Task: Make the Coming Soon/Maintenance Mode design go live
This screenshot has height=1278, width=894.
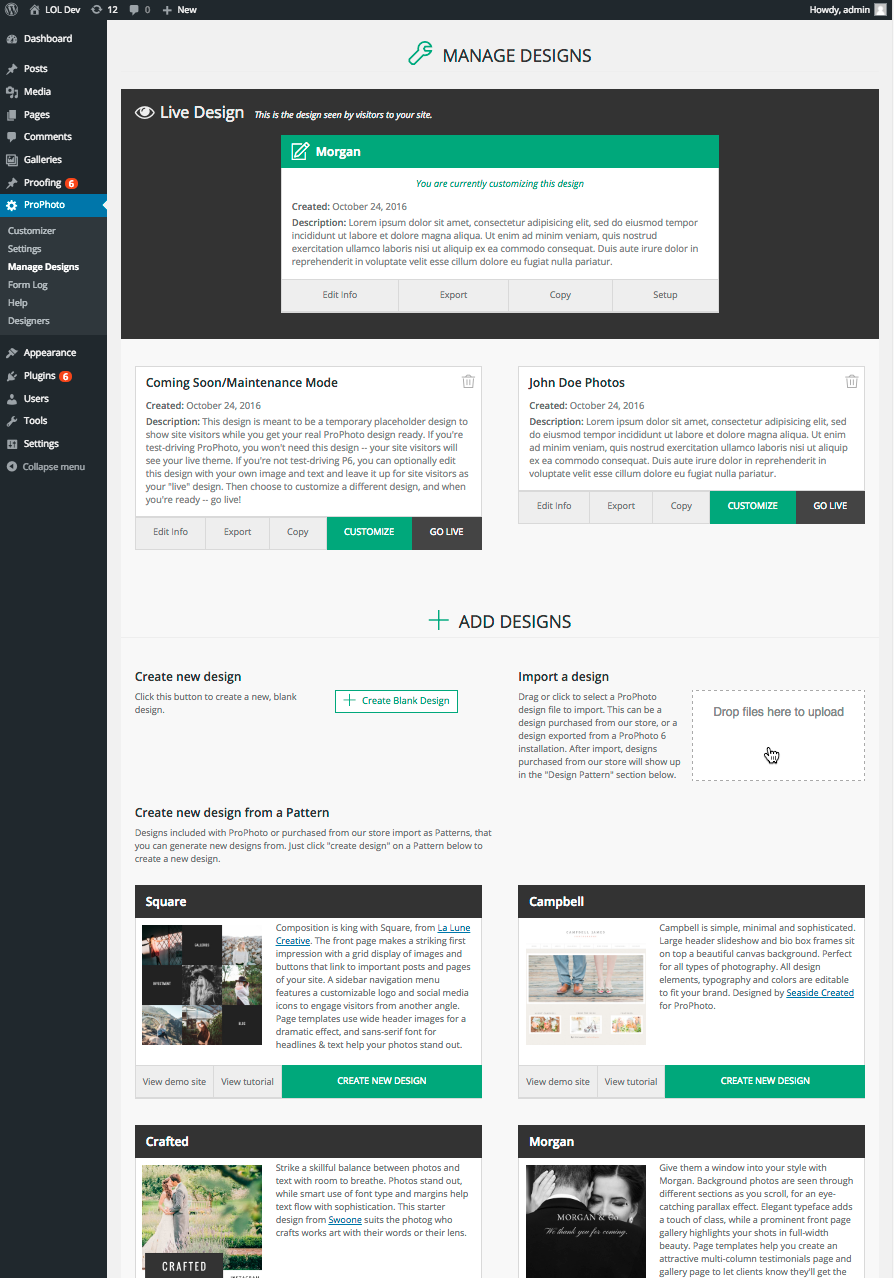Action: pos(447,533)
